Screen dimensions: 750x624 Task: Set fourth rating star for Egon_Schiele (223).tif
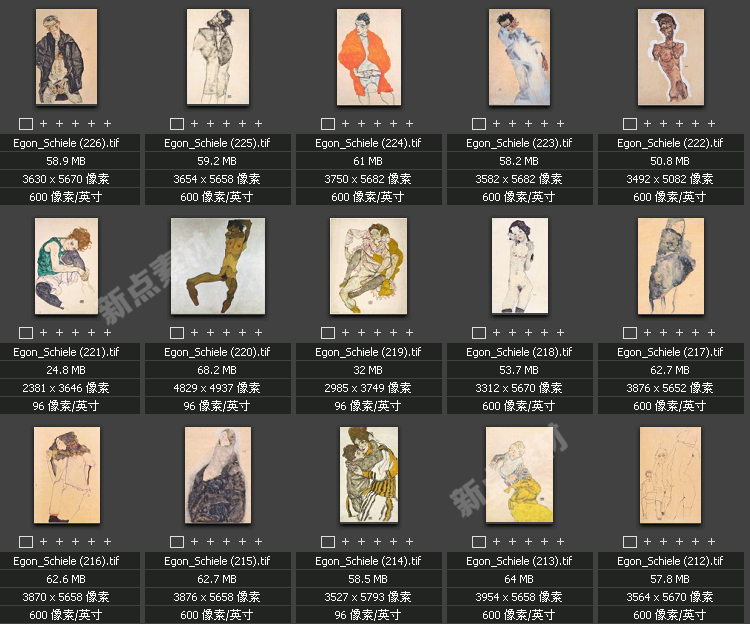[544, 123]
